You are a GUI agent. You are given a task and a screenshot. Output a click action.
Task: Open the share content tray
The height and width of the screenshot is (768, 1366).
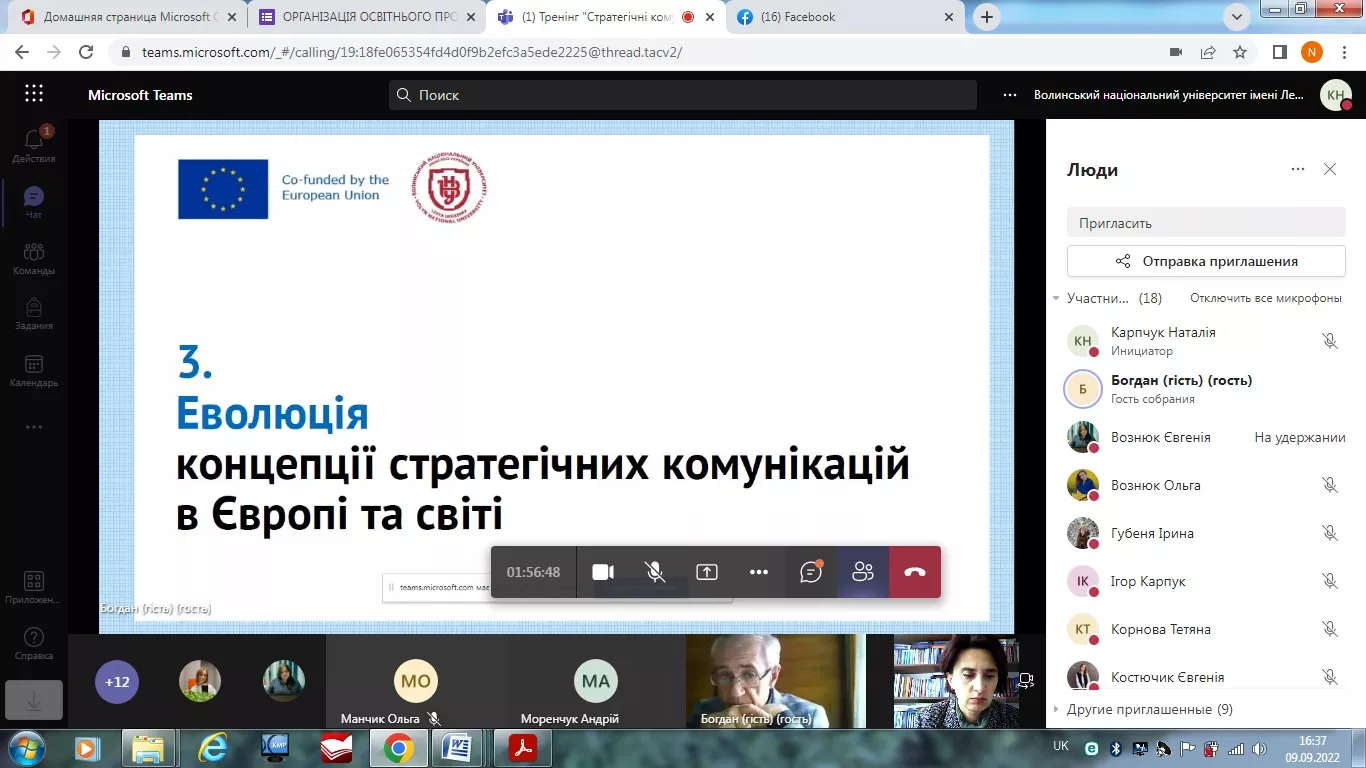706,572
